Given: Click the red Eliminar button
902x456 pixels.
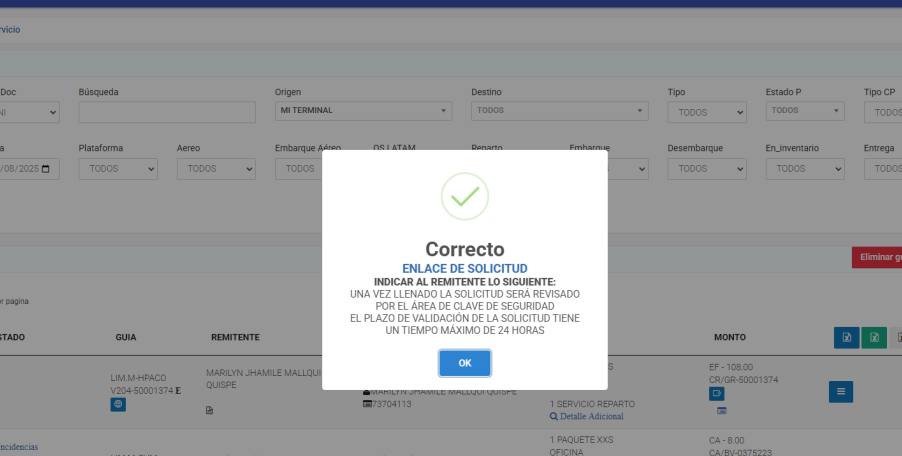Looking at the screenshot, I should coord(877,257).
